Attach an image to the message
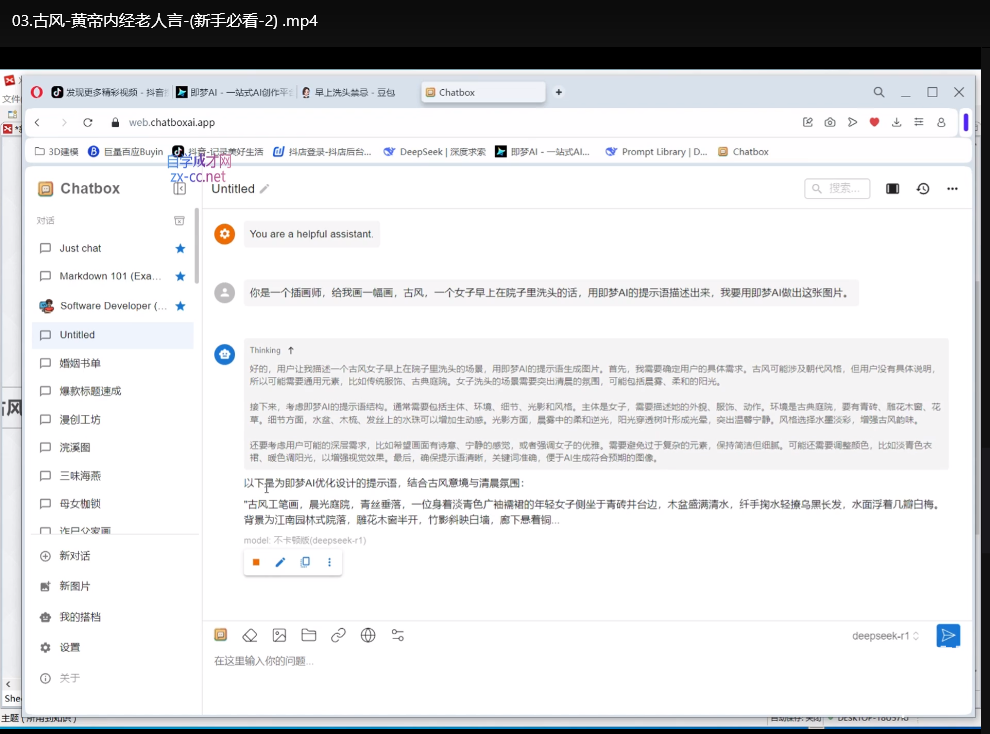This screenshot has height=734, width=990. click(x=279, y=635)
